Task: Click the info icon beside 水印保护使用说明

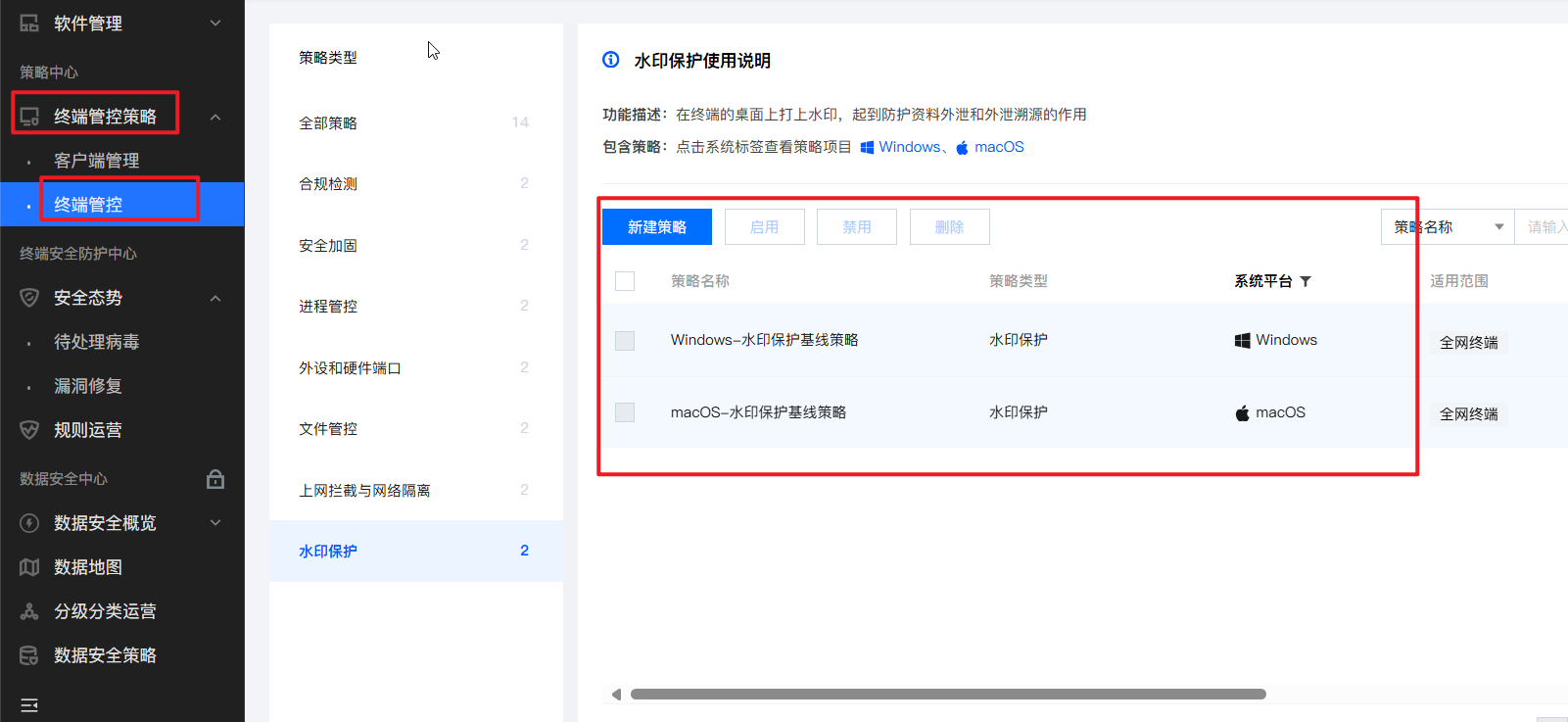Action: tap(611, 60)
